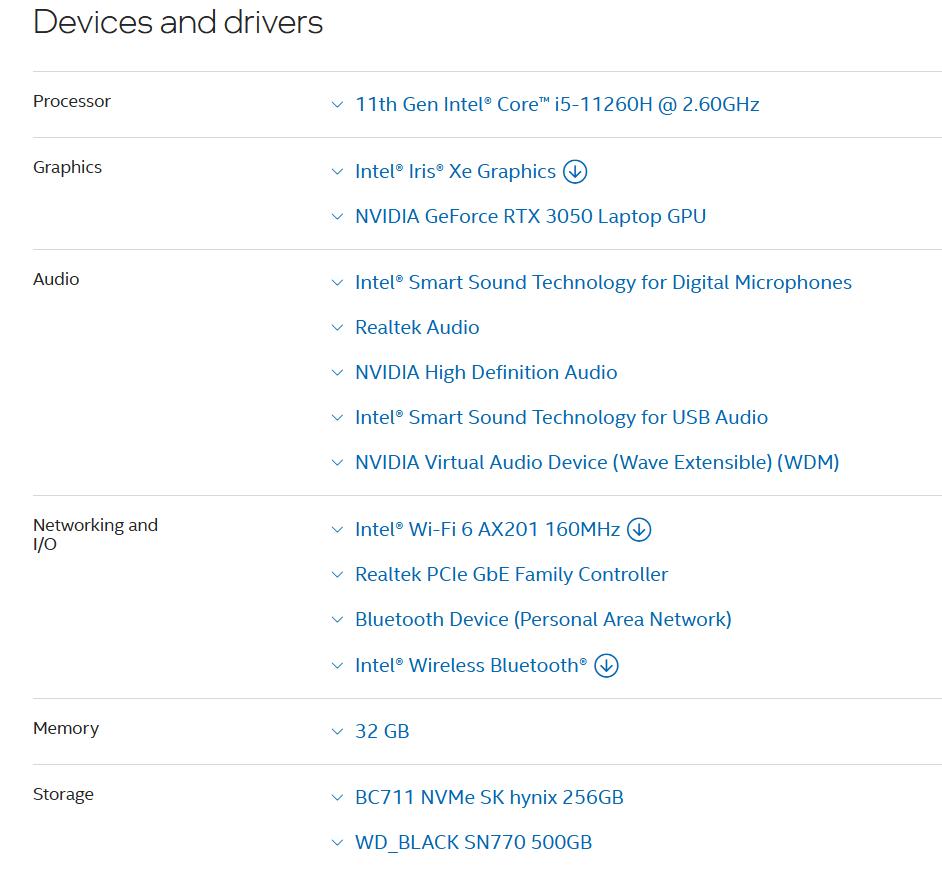The height and width of the screenshot is (882, 942).
Task: Open the Intel Iris Xe Graphics link
Action: click(455, 171)
